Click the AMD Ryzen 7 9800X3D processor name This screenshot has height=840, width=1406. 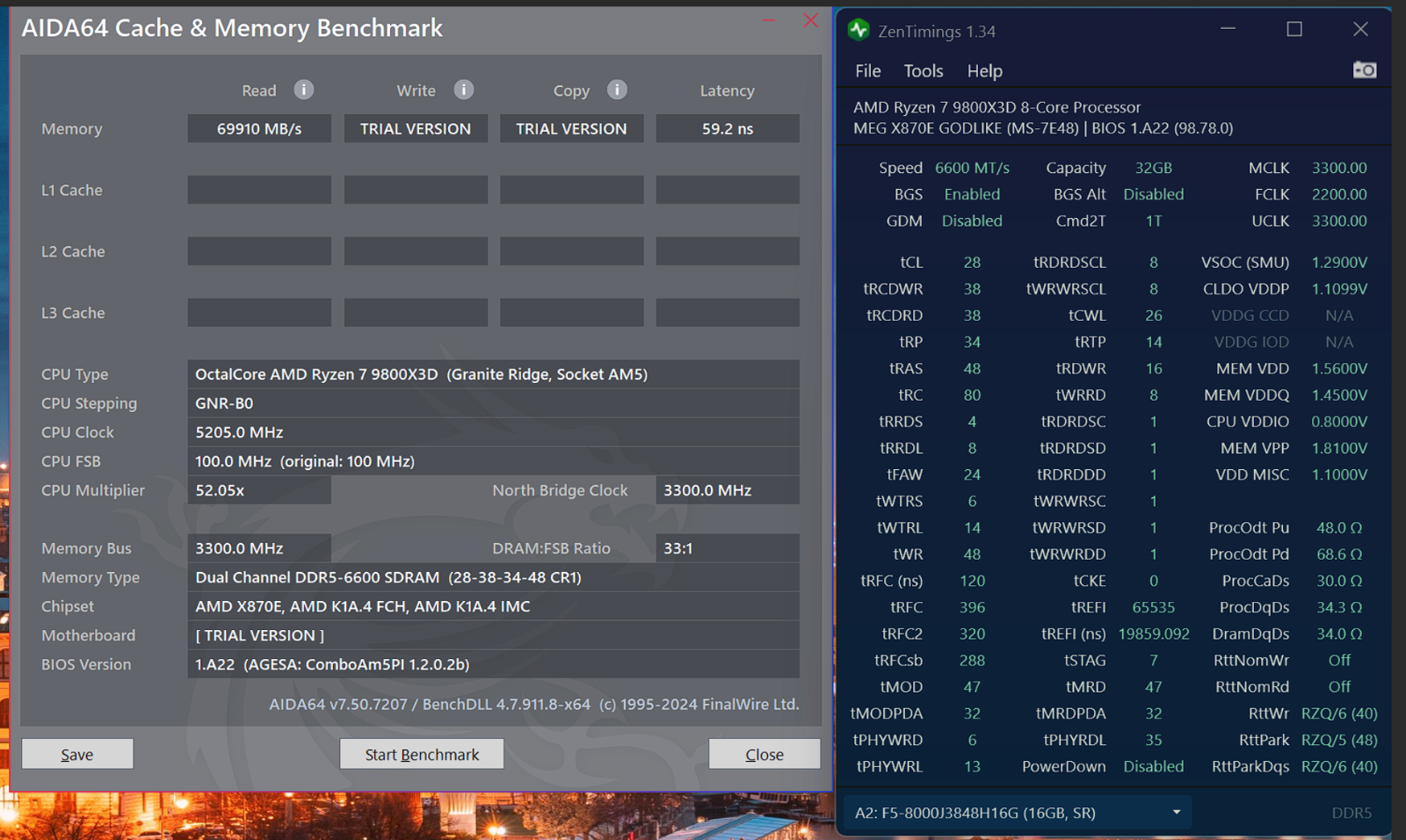(997, 107)
